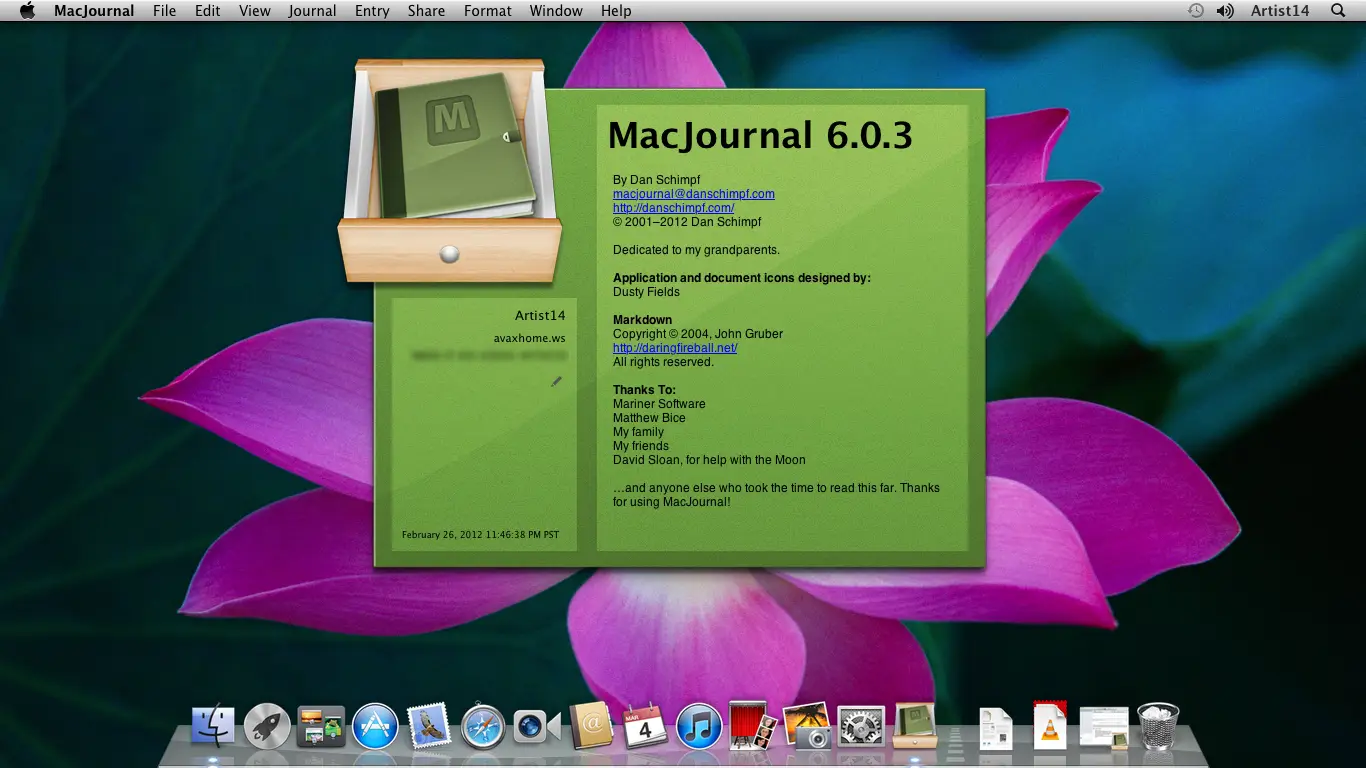The image size is (1366, 768).
Task: Open System Preferences from the dock
Action: [x=861, y=726]
